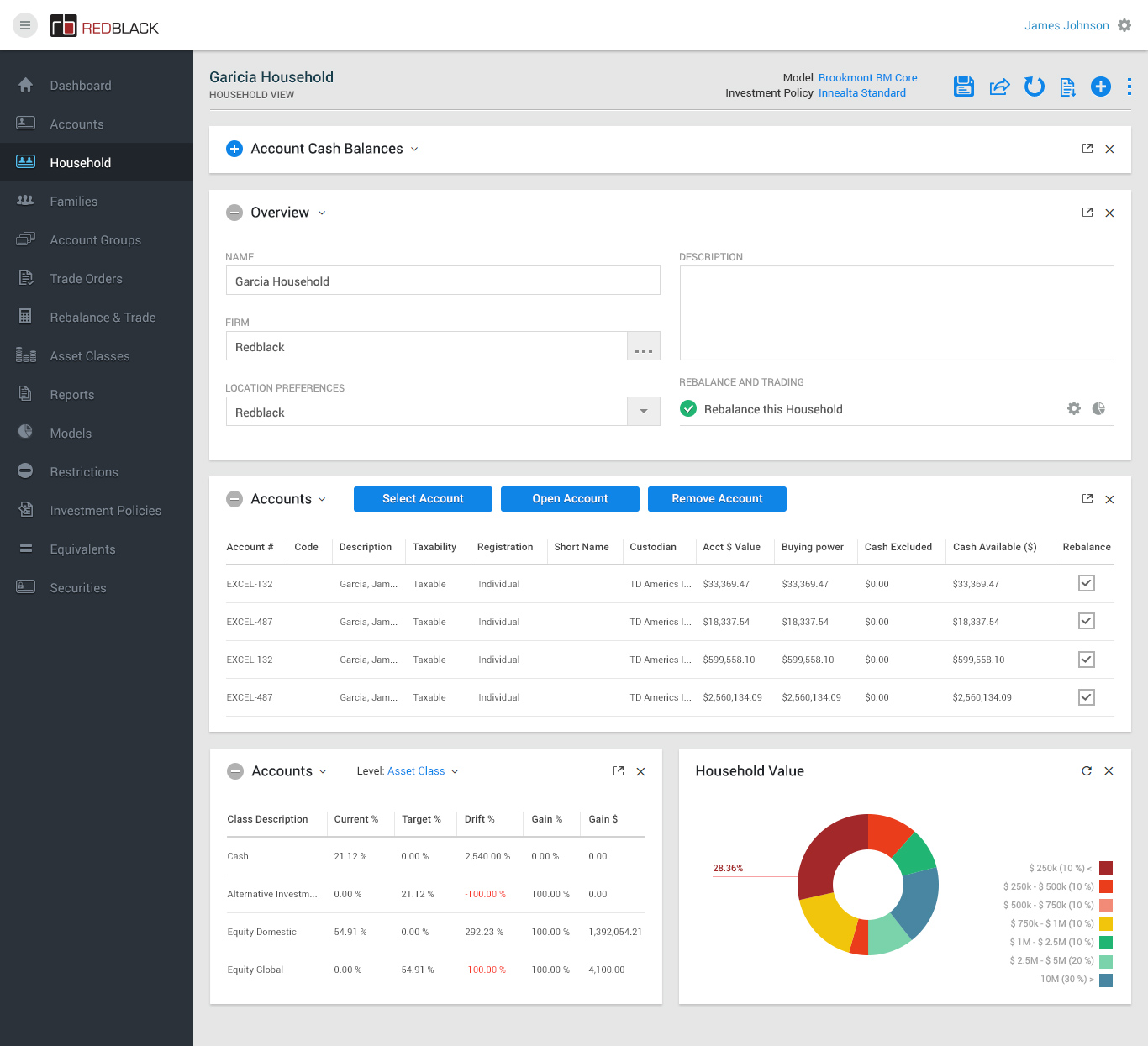Click the save disk icon in header
Screen dimensions: 1148x1046
pyautogui.click(x=963, y=87)
